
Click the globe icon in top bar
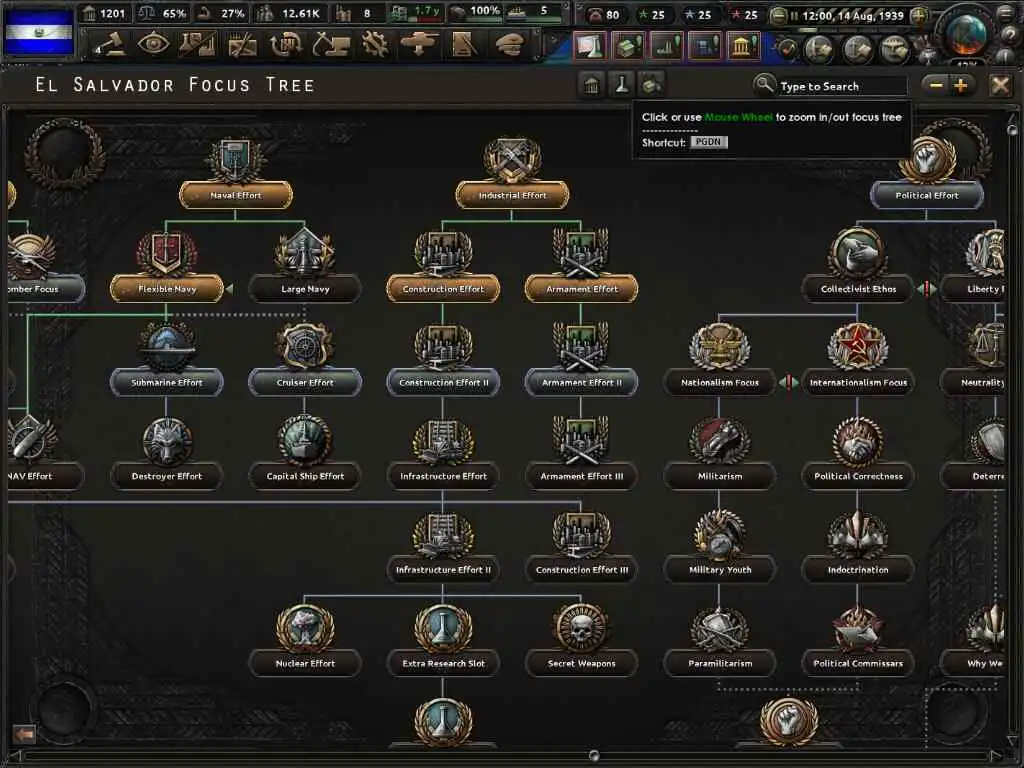(965, 33)
